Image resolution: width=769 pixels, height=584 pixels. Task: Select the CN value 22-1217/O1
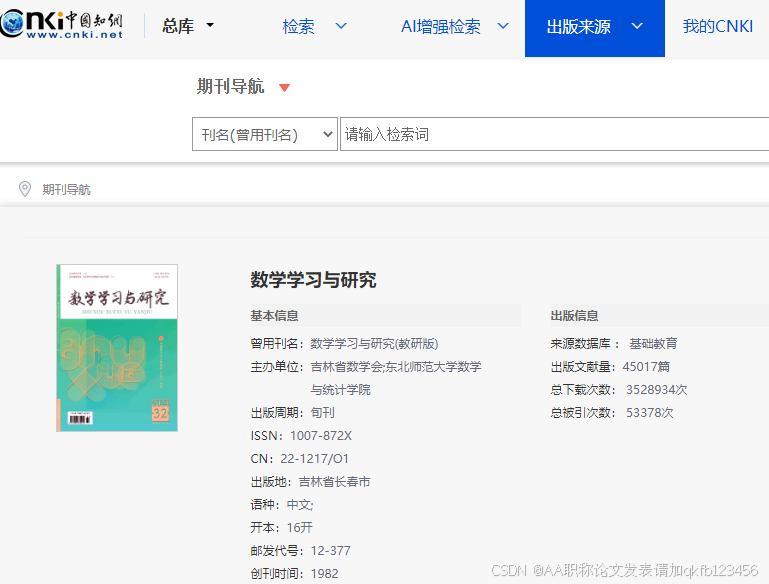click(314, 458)
